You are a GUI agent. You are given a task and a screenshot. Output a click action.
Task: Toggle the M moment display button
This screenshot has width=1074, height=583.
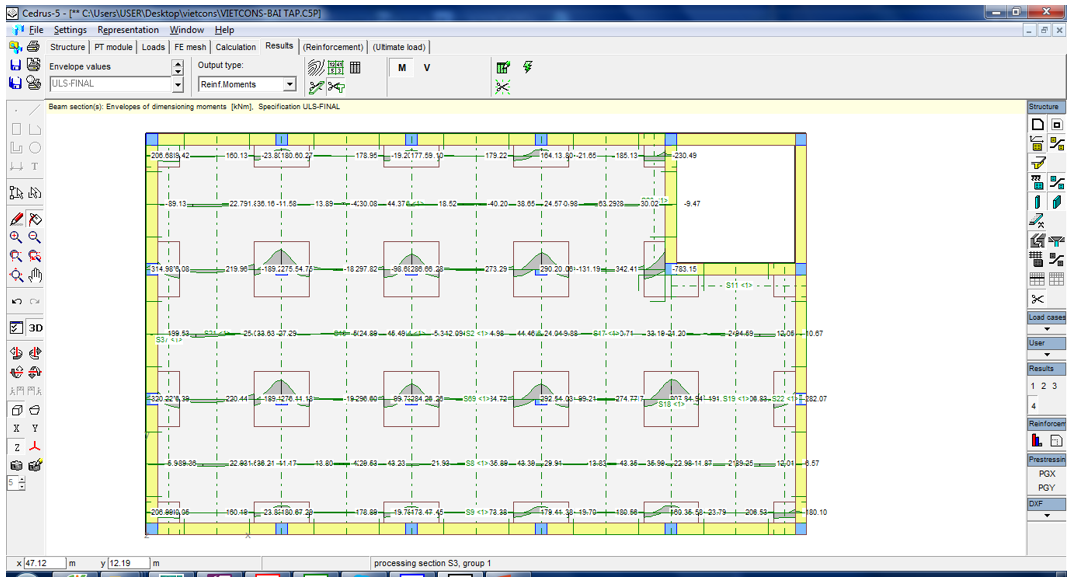402,67
